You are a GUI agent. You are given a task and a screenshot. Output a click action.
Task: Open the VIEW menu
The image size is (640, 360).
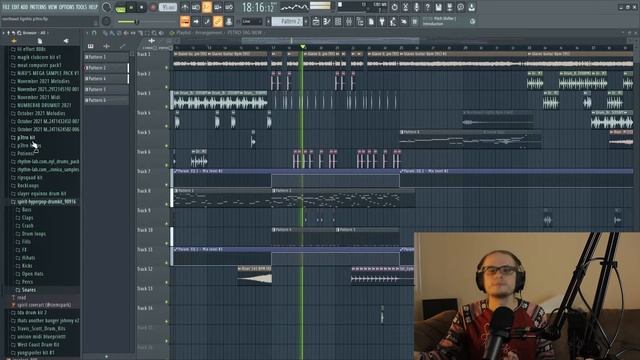[x=53, y=7]
